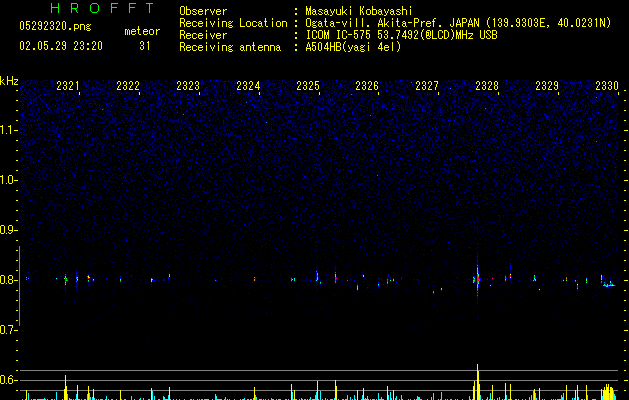
Task: Click the 2329 time marker
Action: click(547, 85)
